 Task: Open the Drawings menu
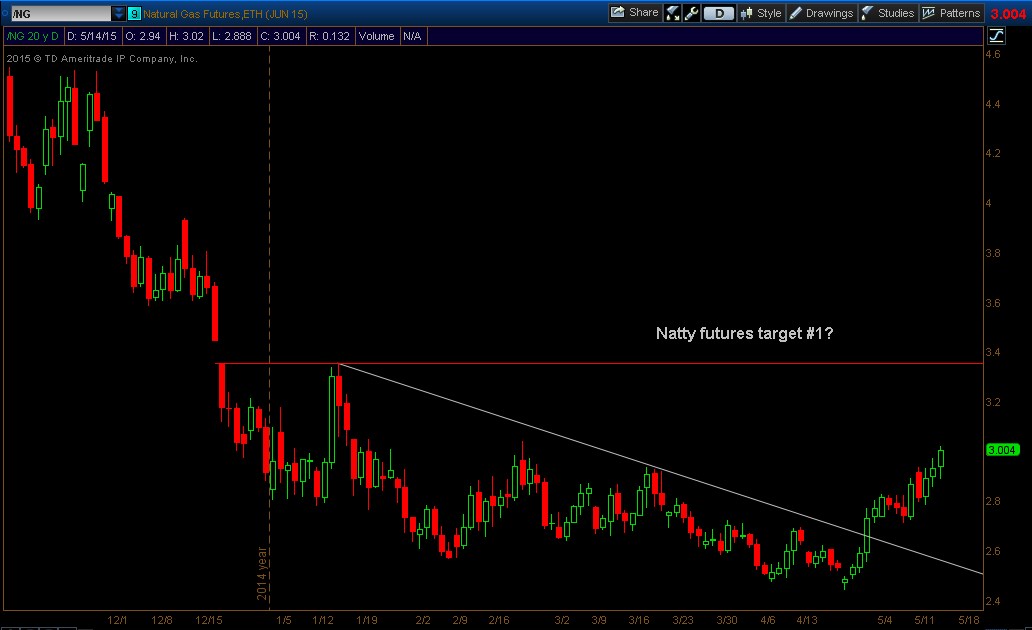point(821,13)
